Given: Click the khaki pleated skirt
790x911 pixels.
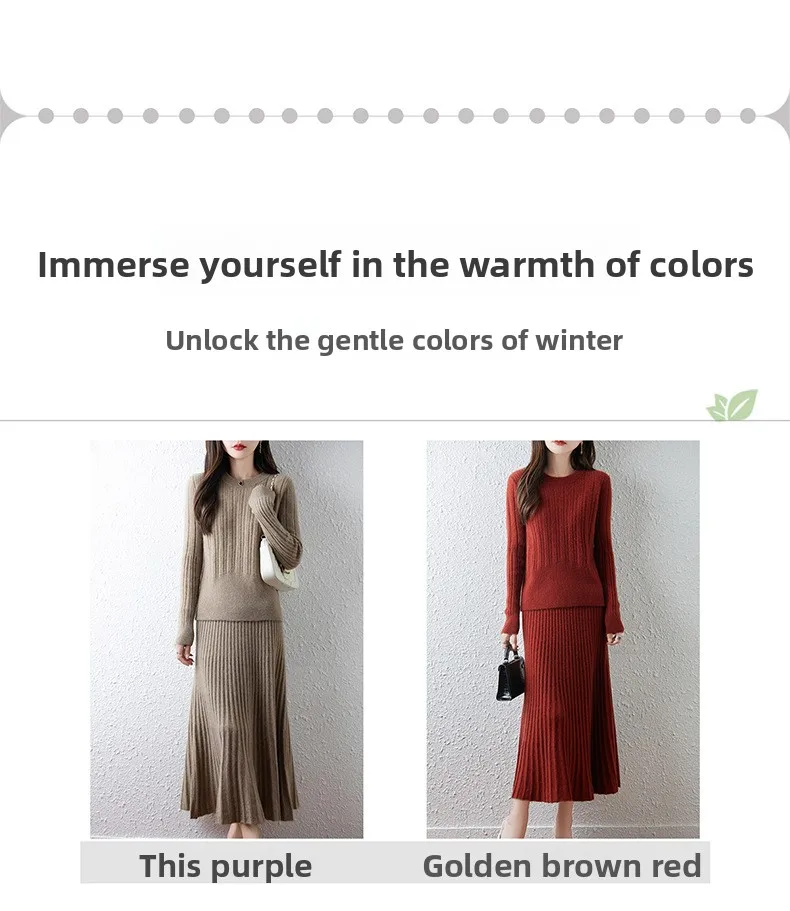Looking at the screenshot, I should pyautogui.click(x=239, y=720).
